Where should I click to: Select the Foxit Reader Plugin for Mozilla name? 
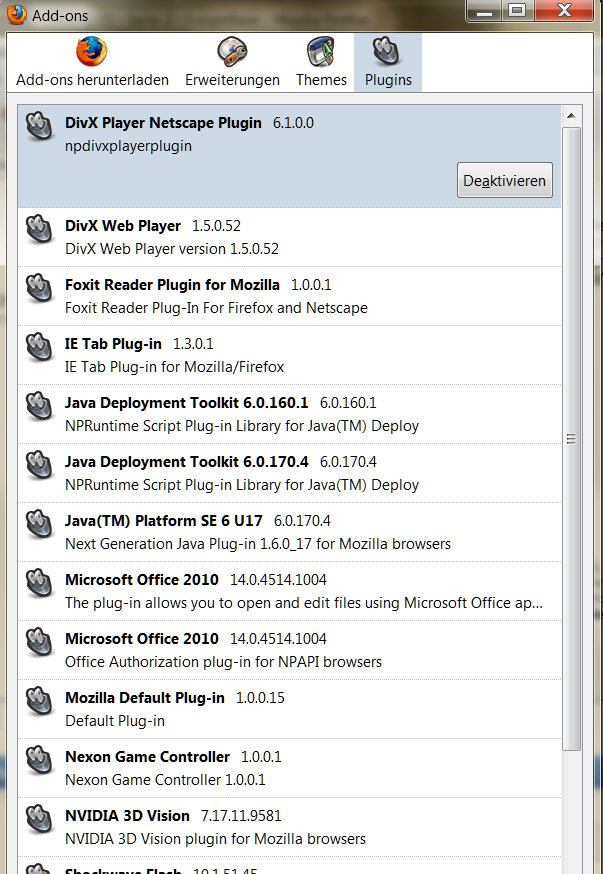pos(172,285)
